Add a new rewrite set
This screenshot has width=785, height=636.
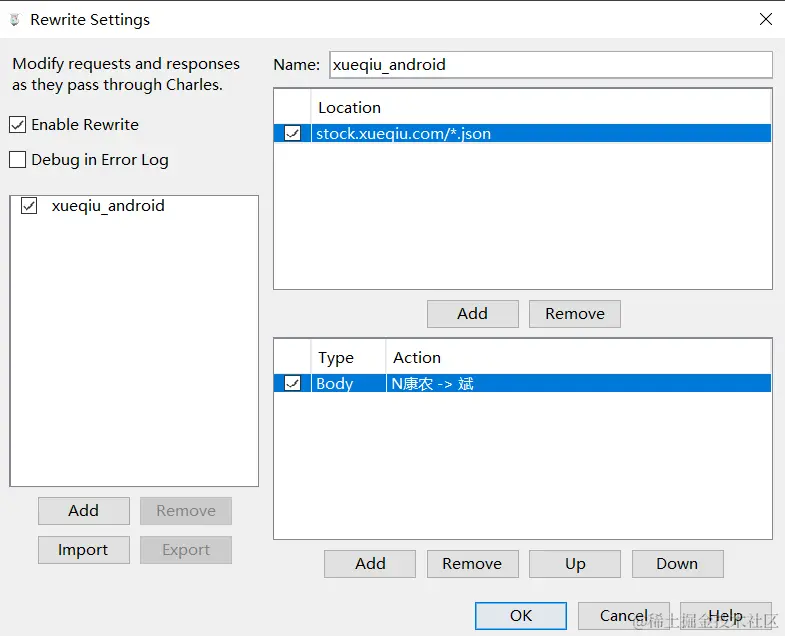coord(84,511)
